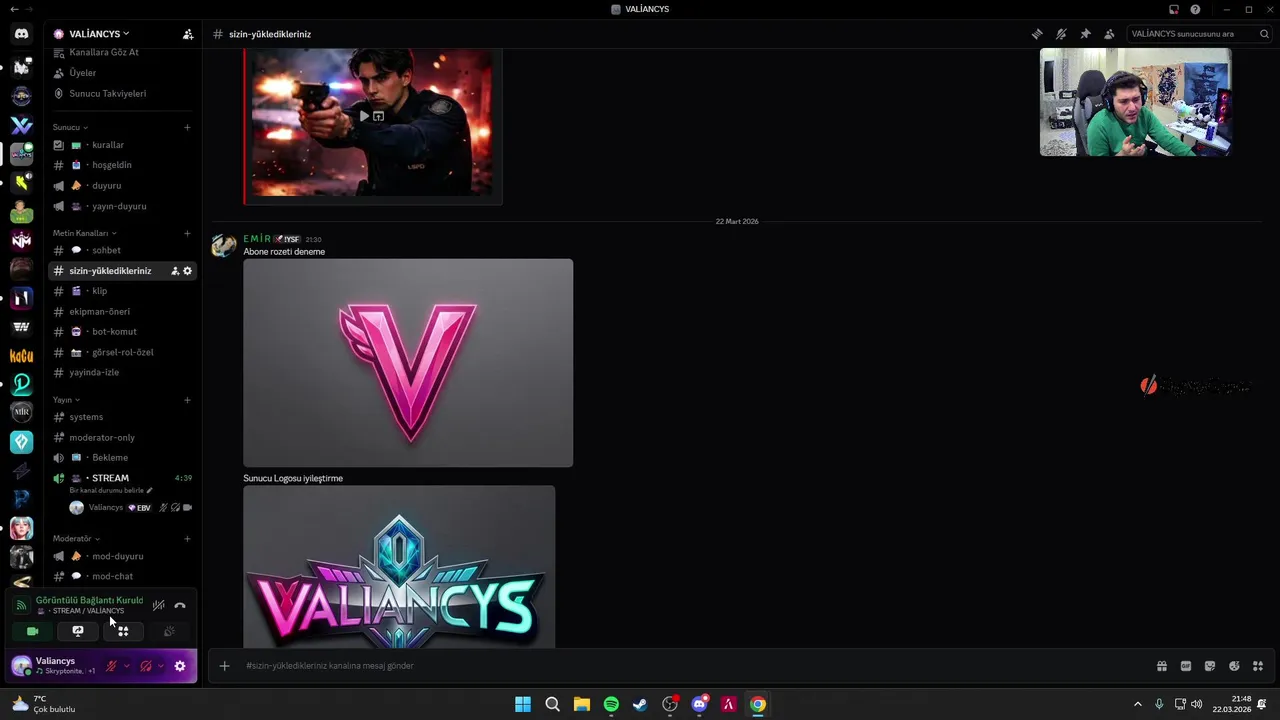The width and height of the screenshot is (1280, 720).
Task: Add channel to Moderatör category
Action: tap(187, 539)
